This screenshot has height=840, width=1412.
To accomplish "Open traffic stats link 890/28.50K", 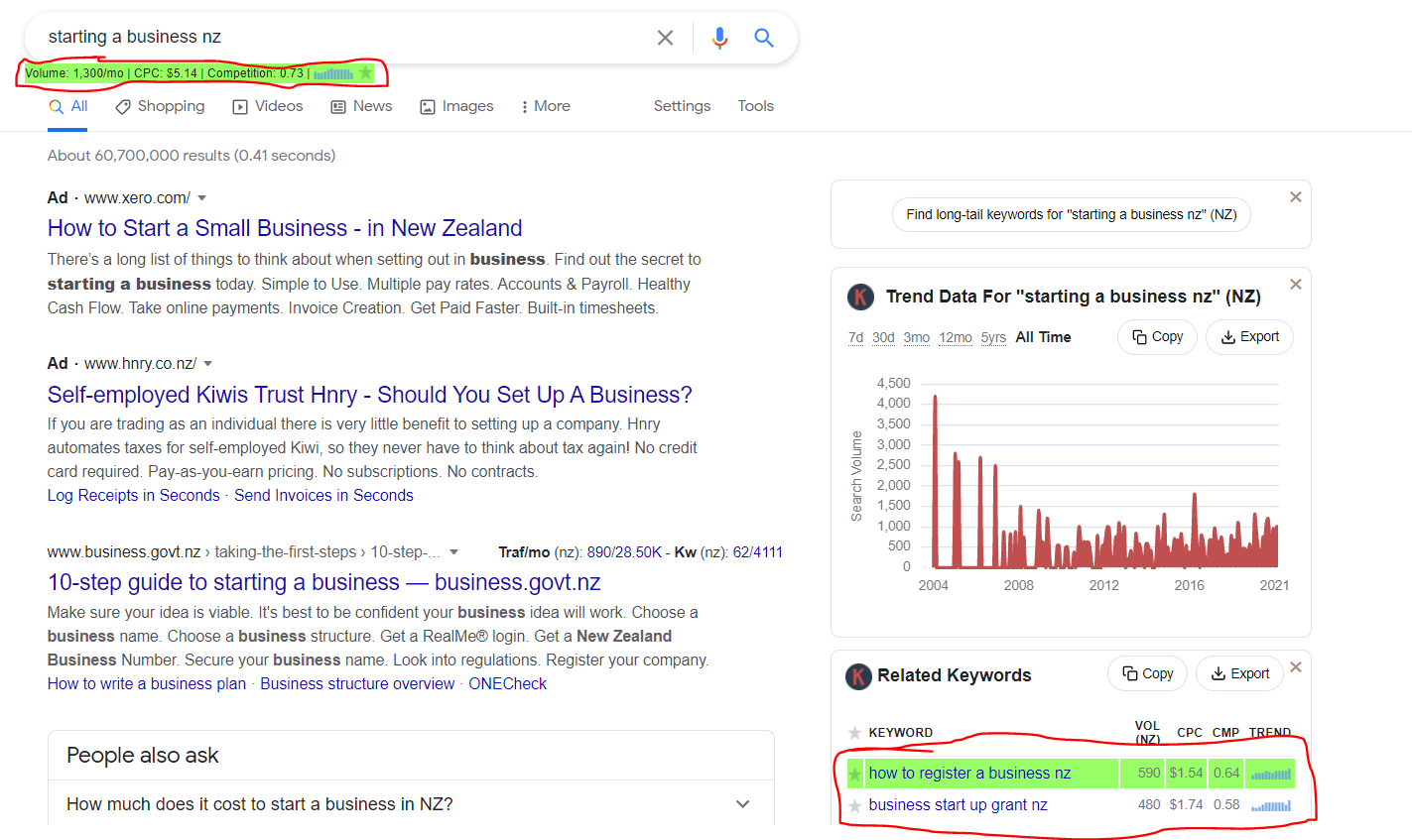I will 624,552.
